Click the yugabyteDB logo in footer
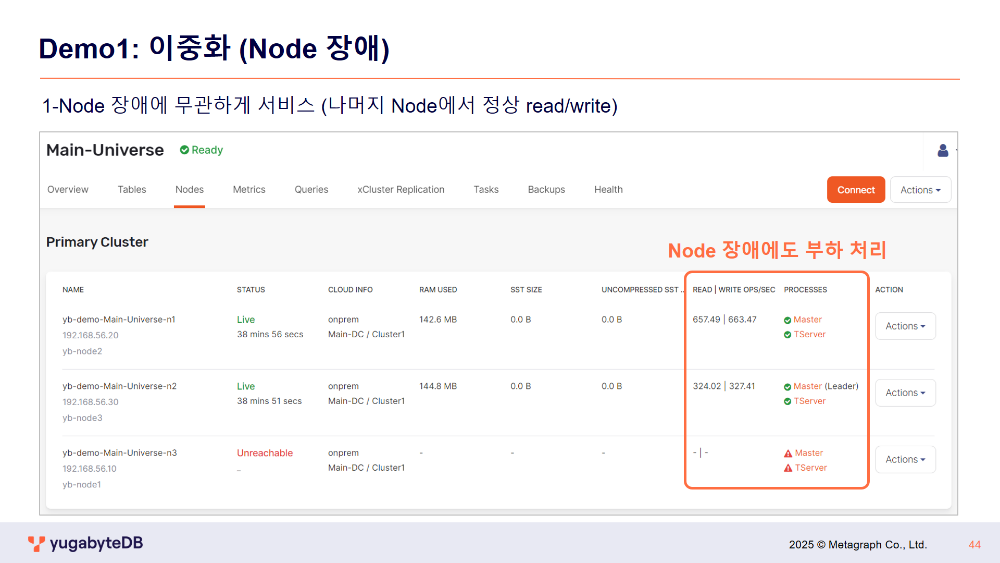The height and width of the screenshot is (563, 1000). [85, 544]
